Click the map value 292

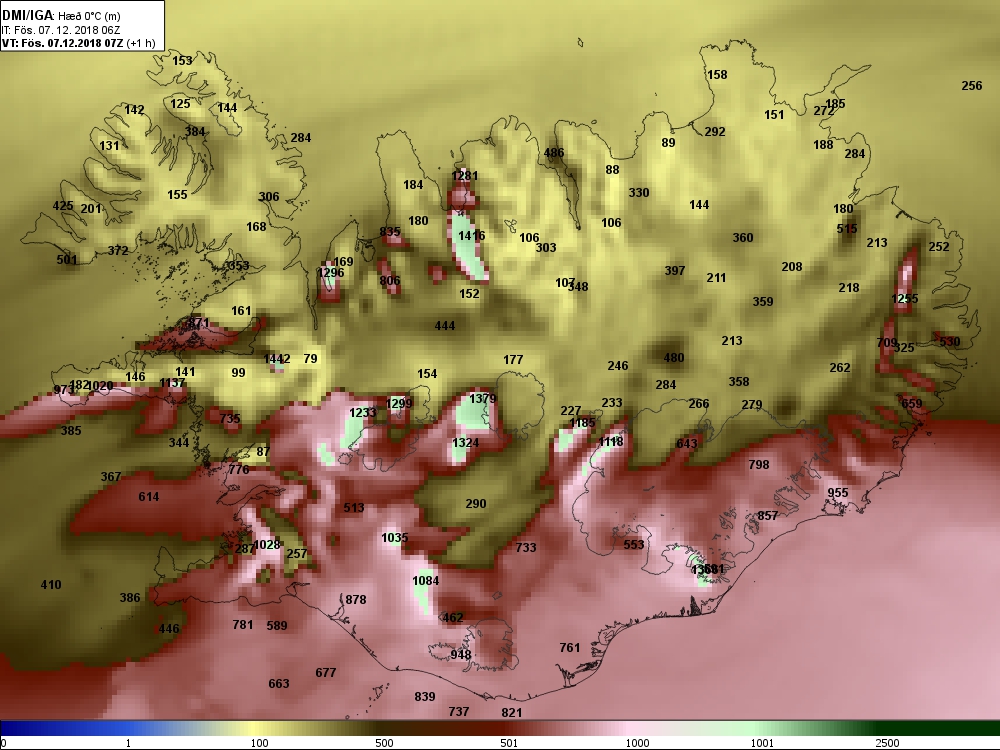(x=715, y=132)
